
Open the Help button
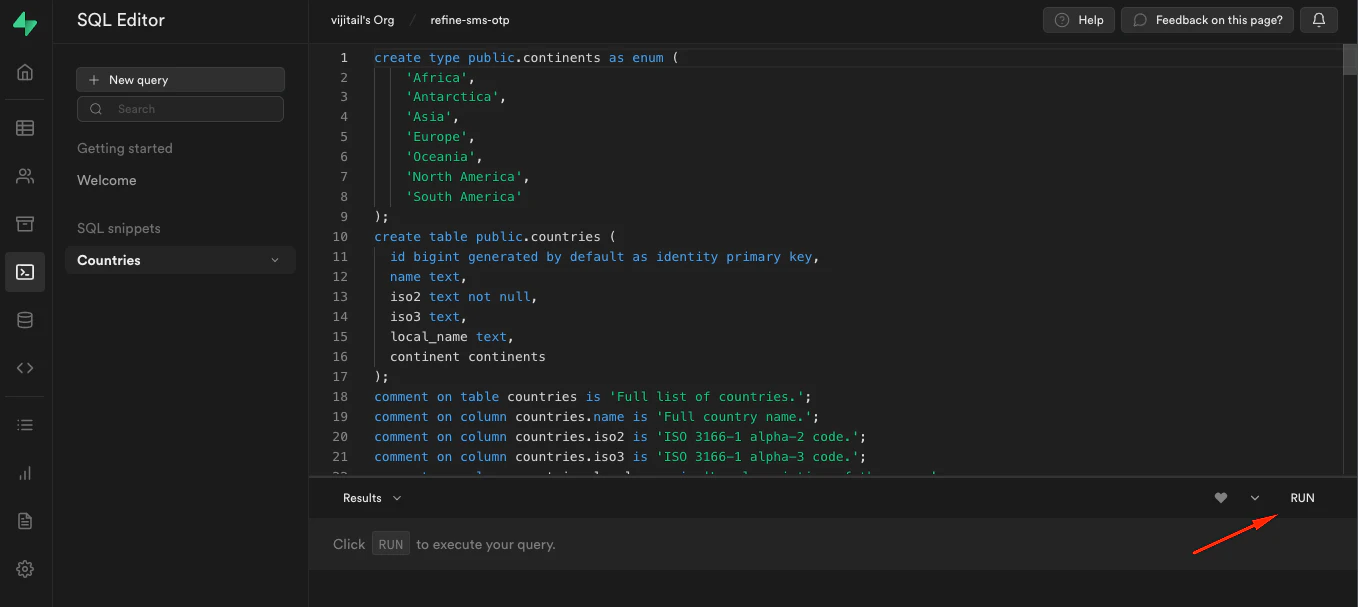coord(1079,20)
